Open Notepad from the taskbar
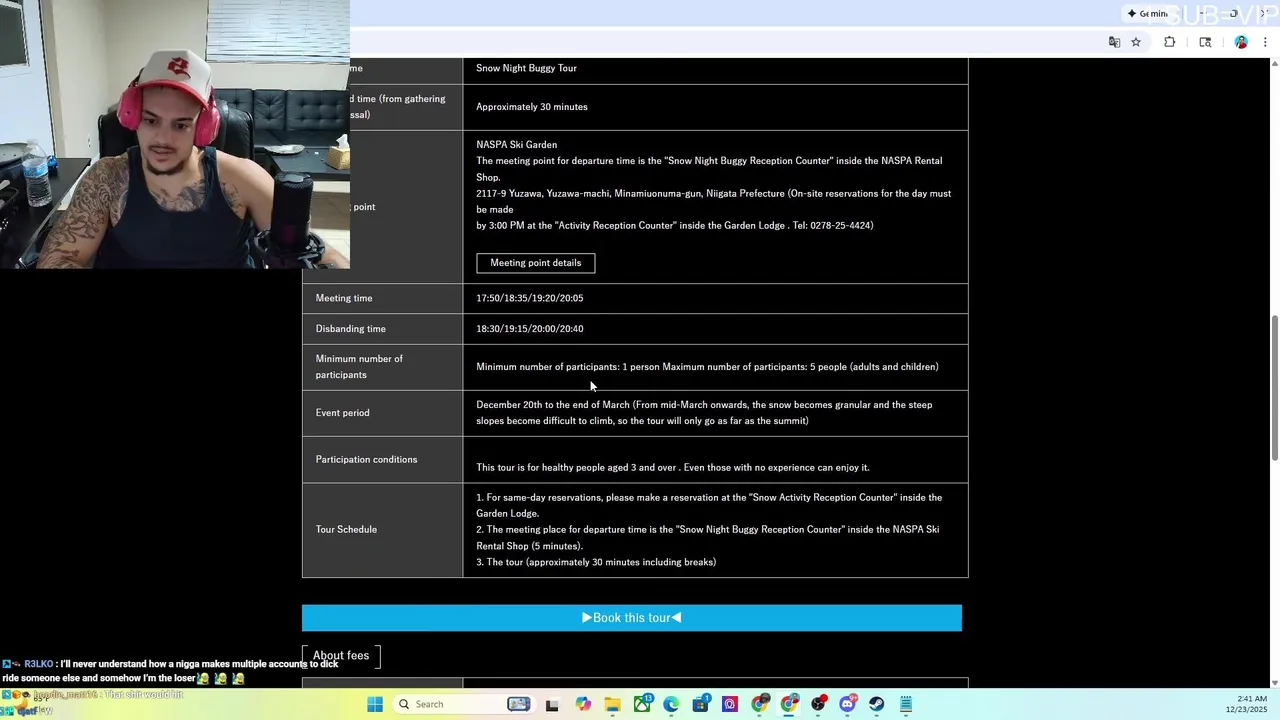1280x720 pixels. coord(906,704)
